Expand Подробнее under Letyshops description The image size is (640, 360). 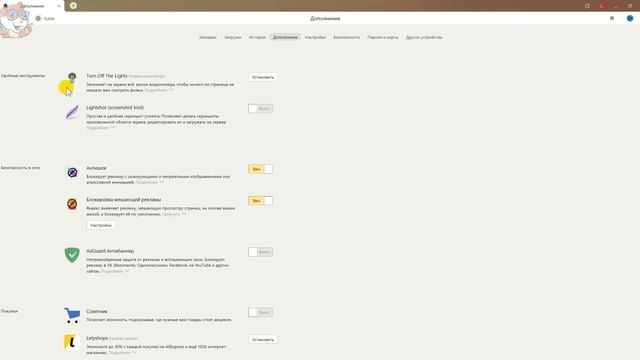pyautogui.click(x=122, y=352)
